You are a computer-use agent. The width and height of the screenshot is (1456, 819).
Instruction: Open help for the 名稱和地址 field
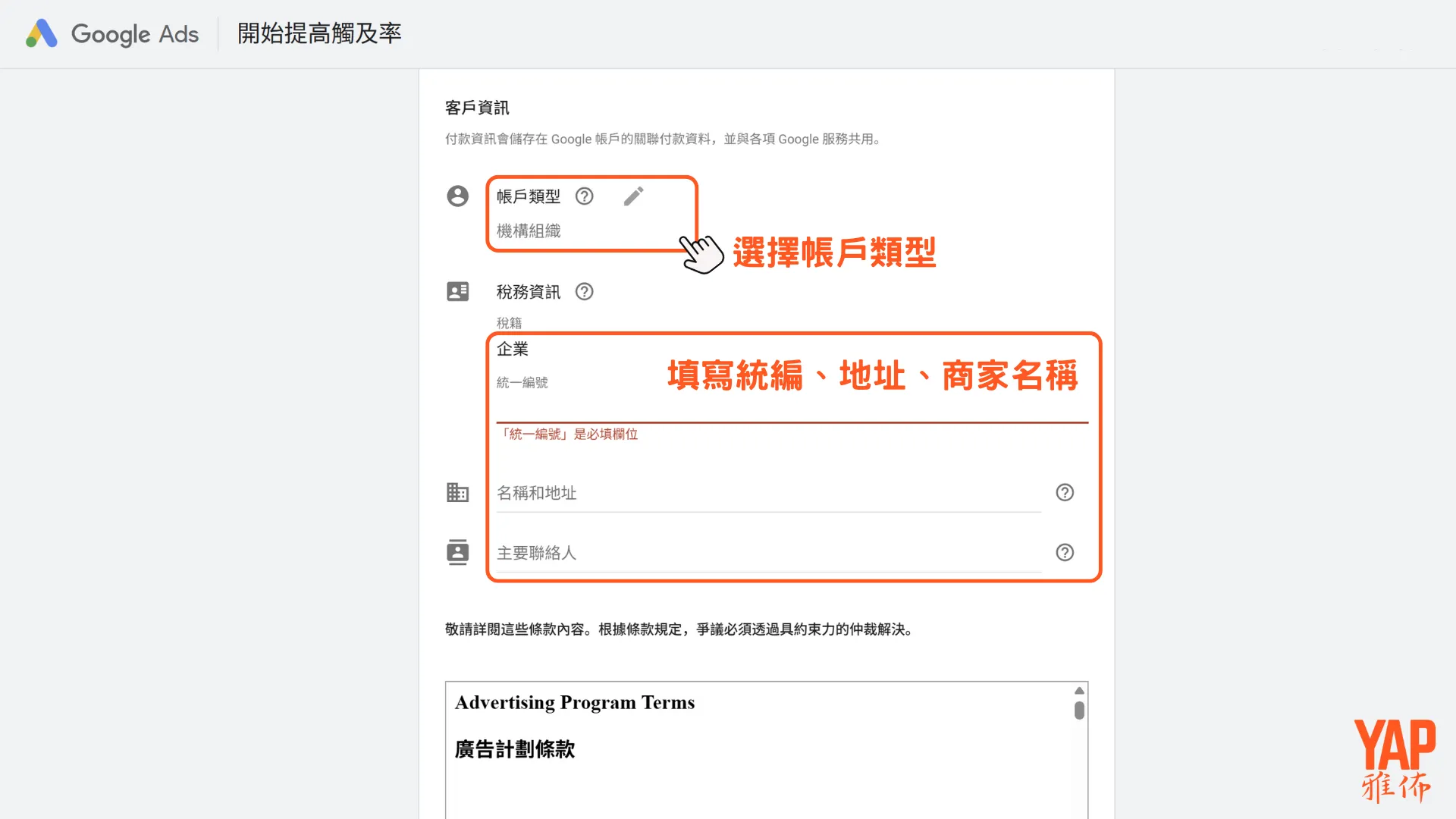tap(1065, 492)
